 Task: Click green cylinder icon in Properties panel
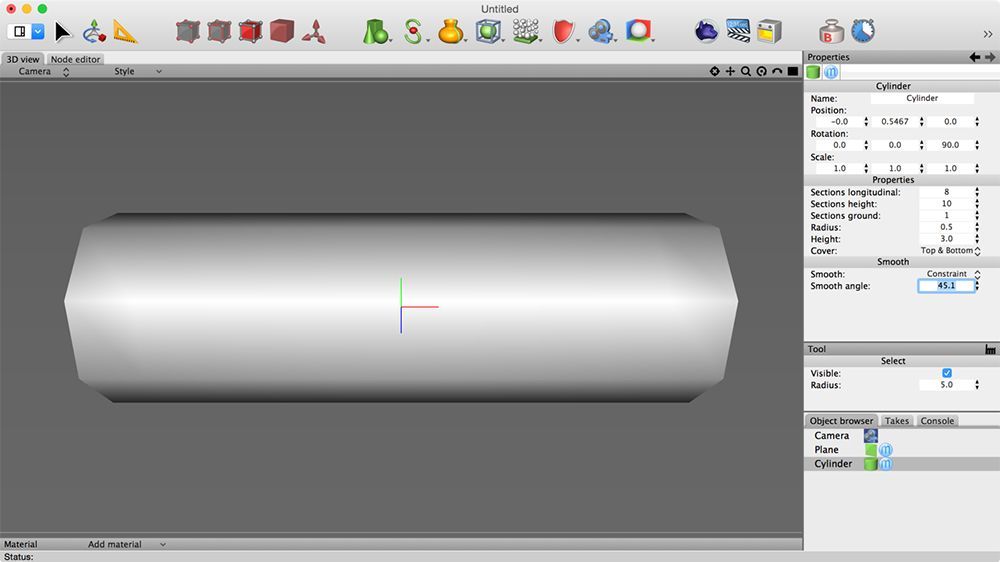point(813,72)
